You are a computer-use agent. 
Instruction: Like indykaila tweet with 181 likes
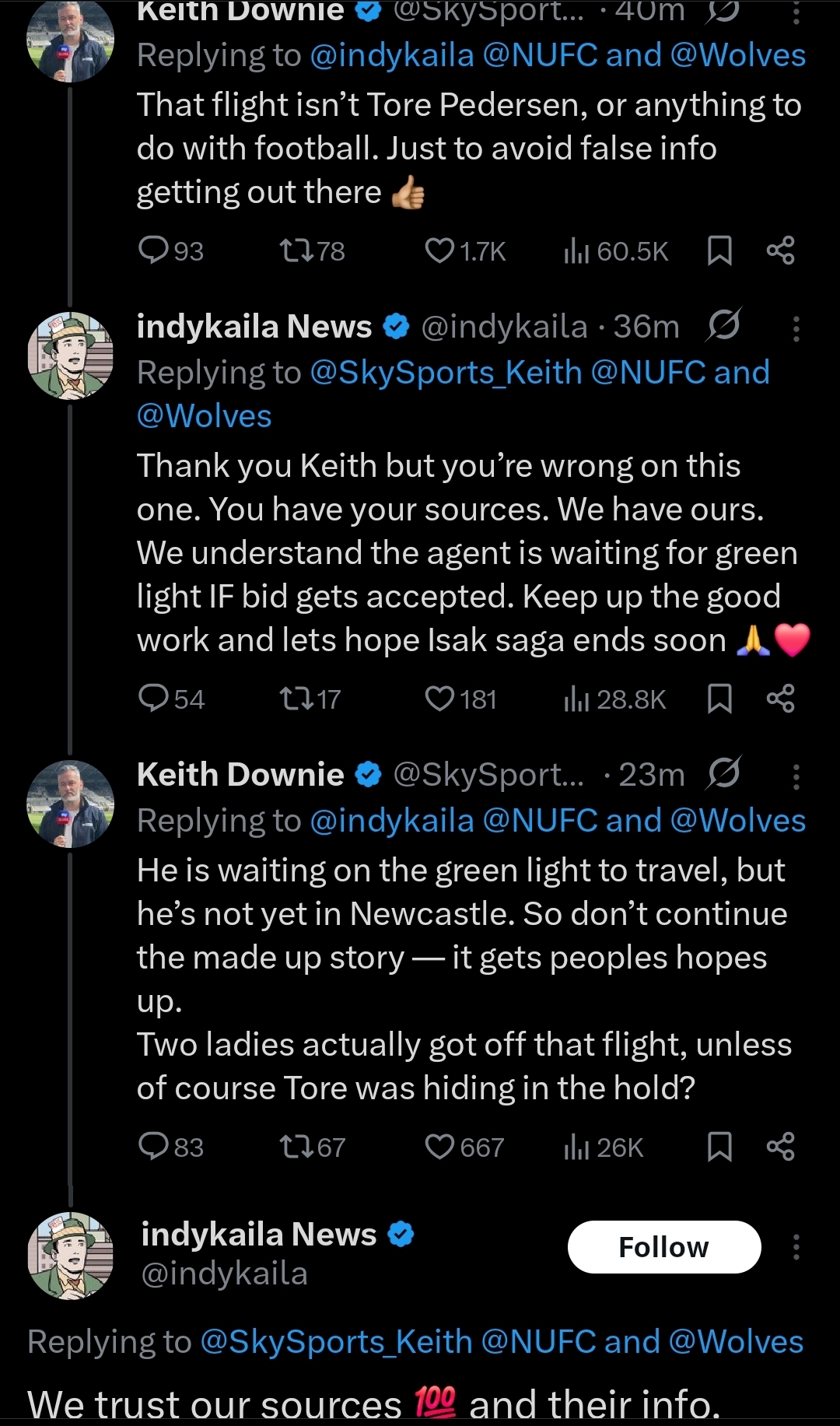click(439, 699)
